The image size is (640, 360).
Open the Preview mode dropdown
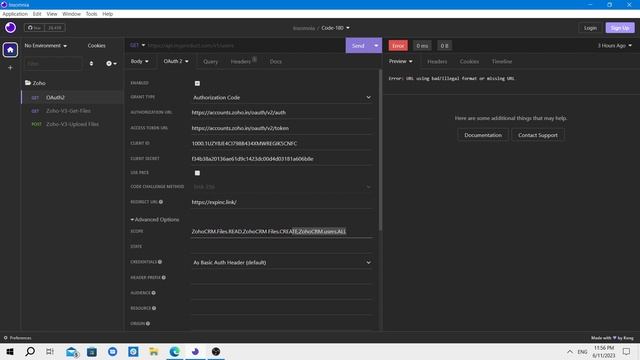[400, 61]
